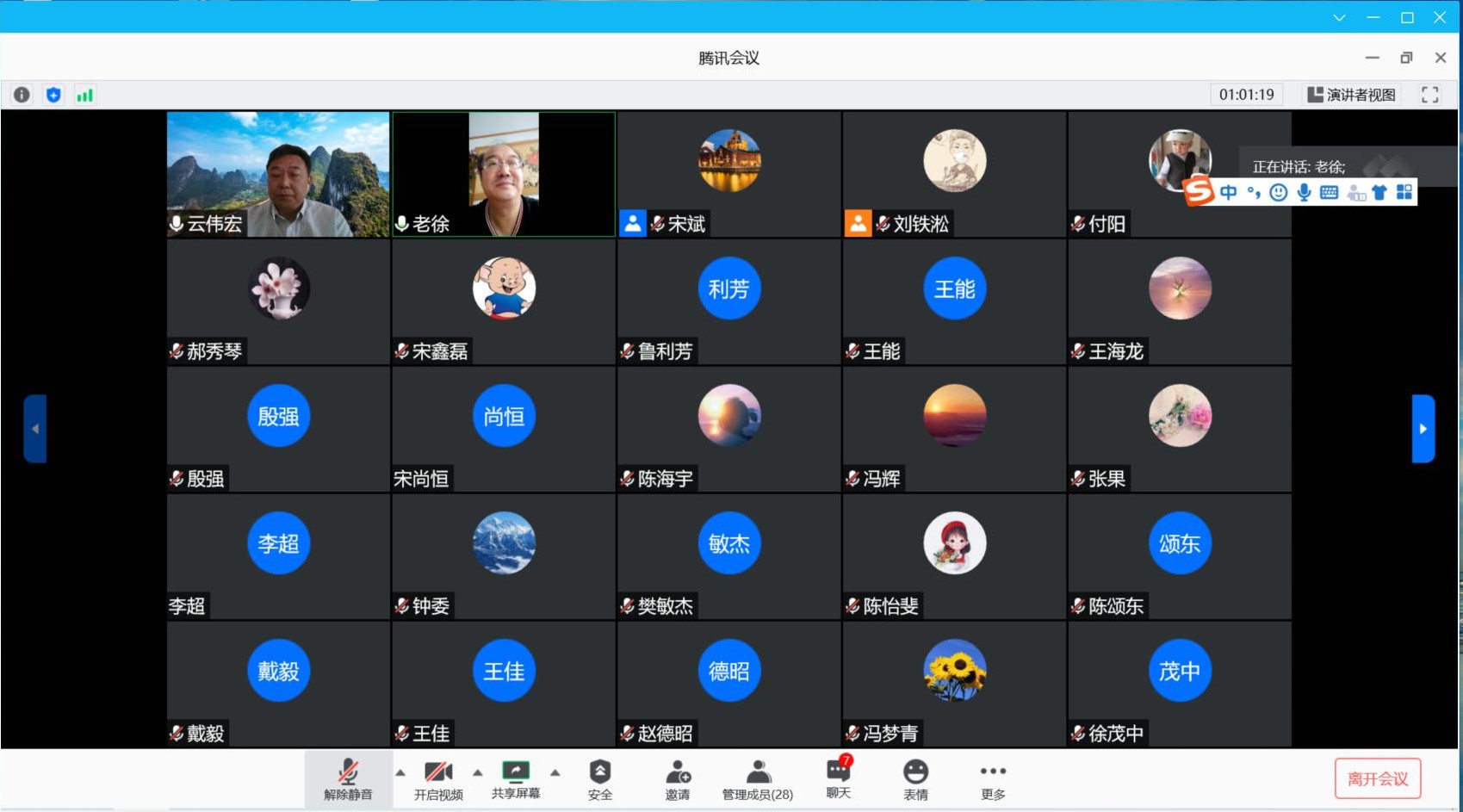Enter full screen mode
The image size is (1463, 812).
1429,95
